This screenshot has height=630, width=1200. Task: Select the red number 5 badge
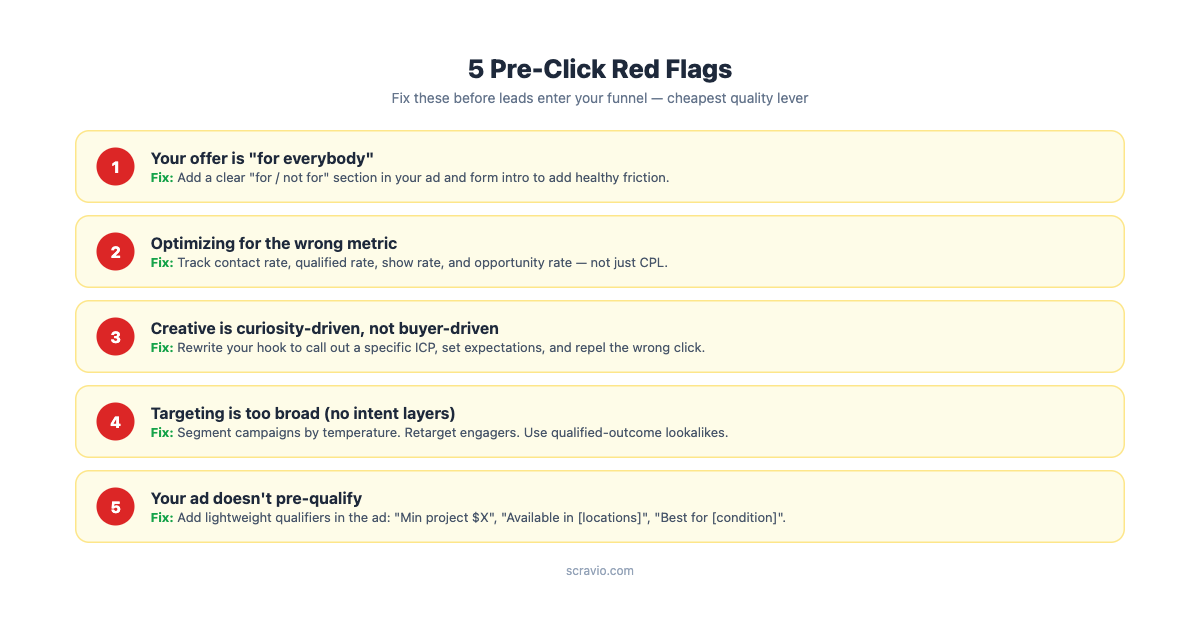pyautogui.click(x=115, y=507)
